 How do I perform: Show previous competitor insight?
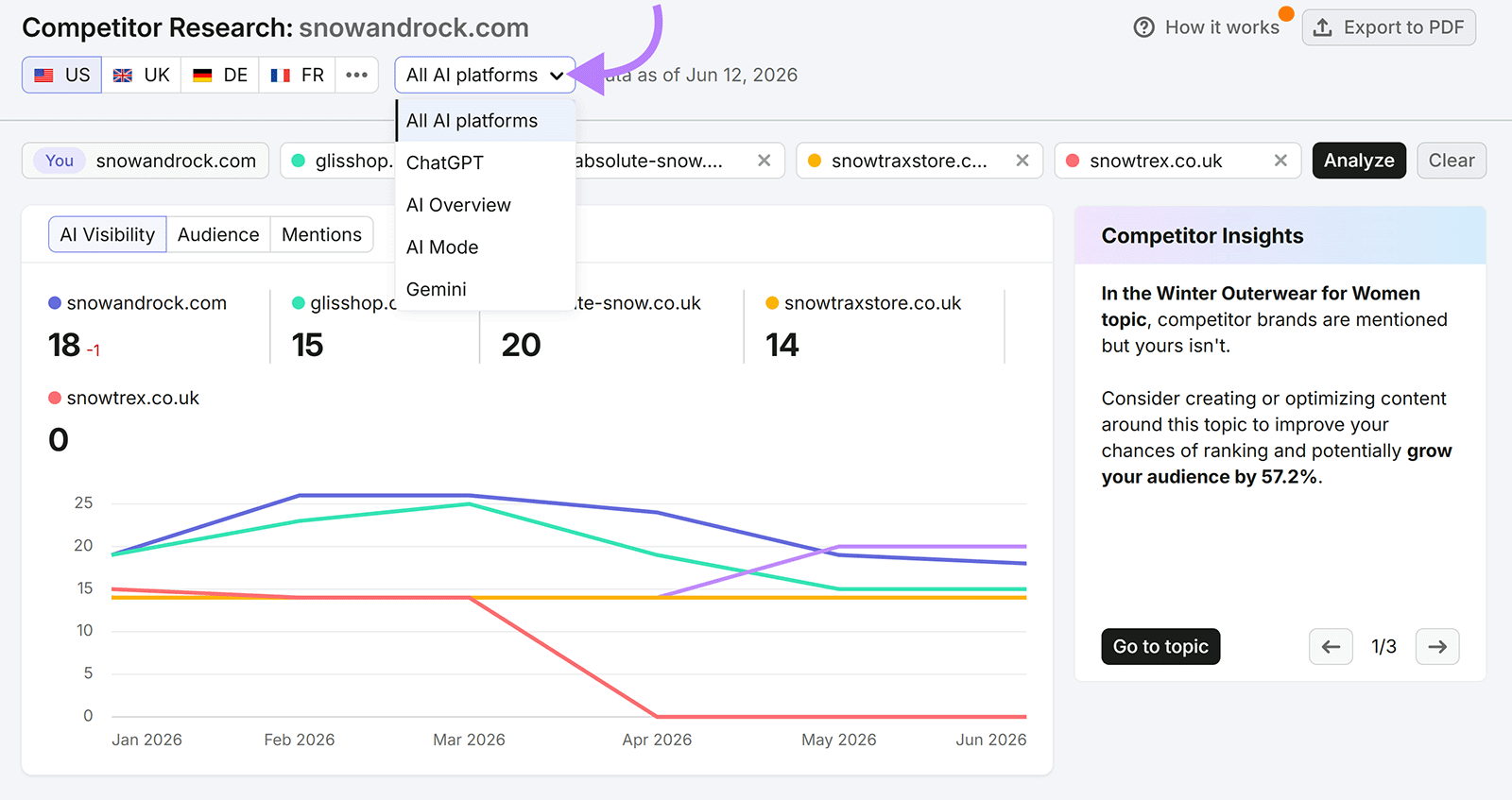pyautogui.click(x=1331, y=647)
